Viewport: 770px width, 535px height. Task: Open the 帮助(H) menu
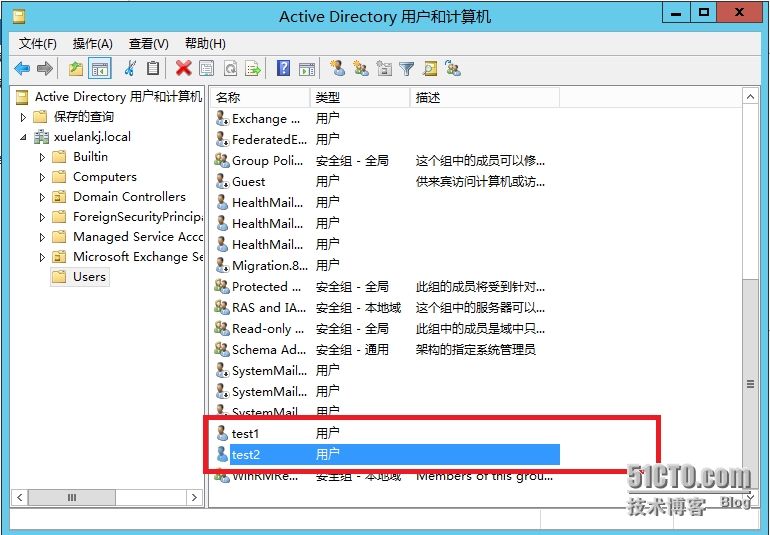205,44
